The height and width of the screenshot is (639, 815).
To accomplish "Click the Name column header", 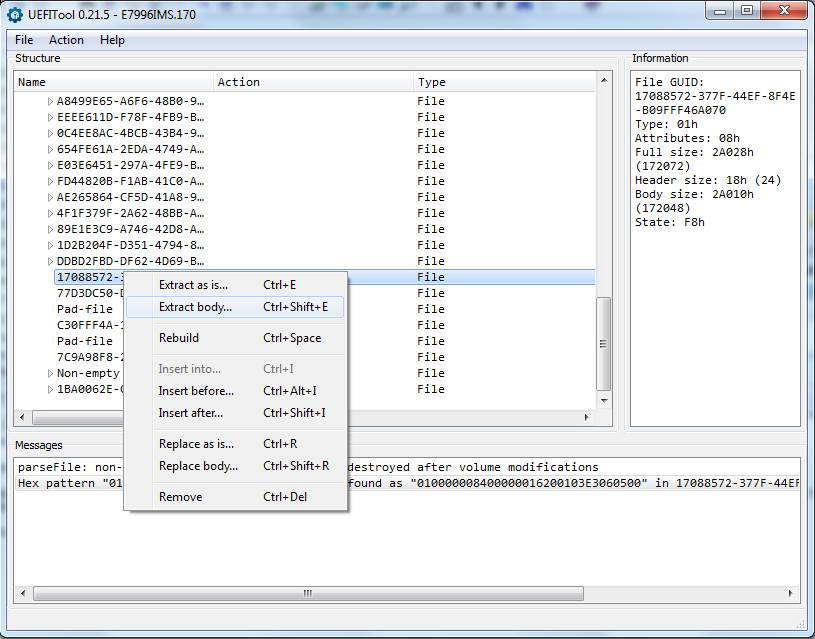I will (114, 82).
